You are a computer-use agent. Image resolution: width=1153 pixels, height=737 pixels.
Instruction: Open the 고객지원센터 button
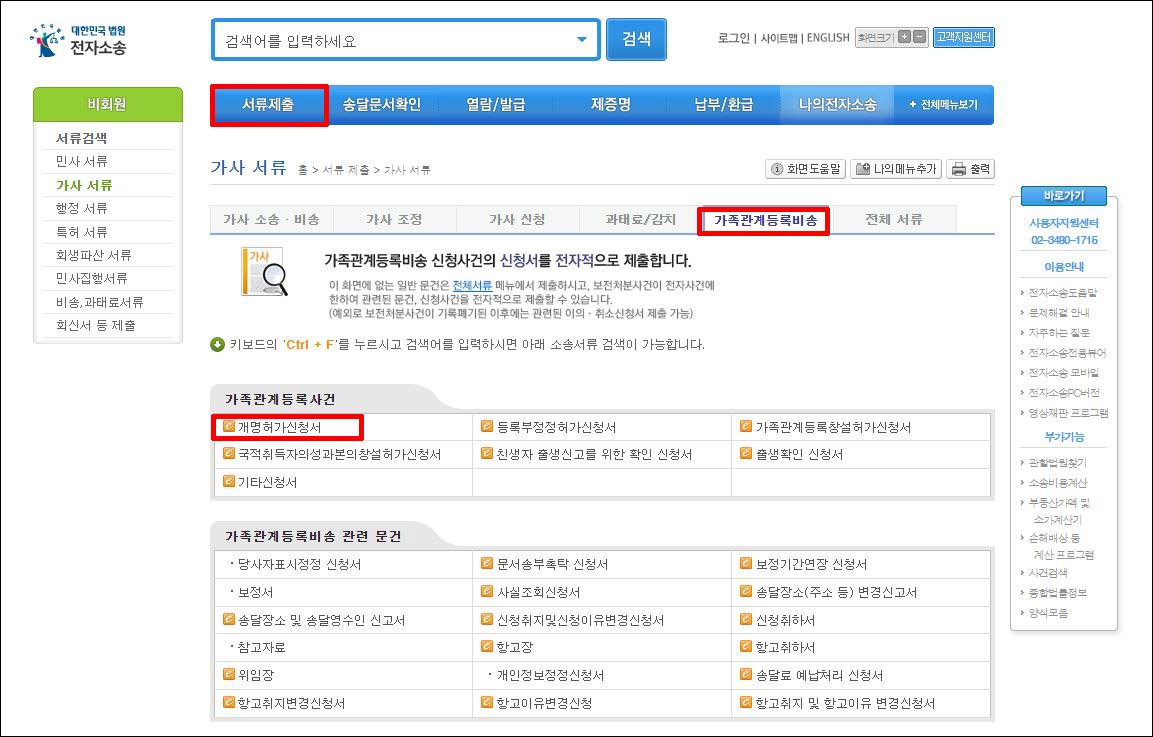(x=963, y=37)
